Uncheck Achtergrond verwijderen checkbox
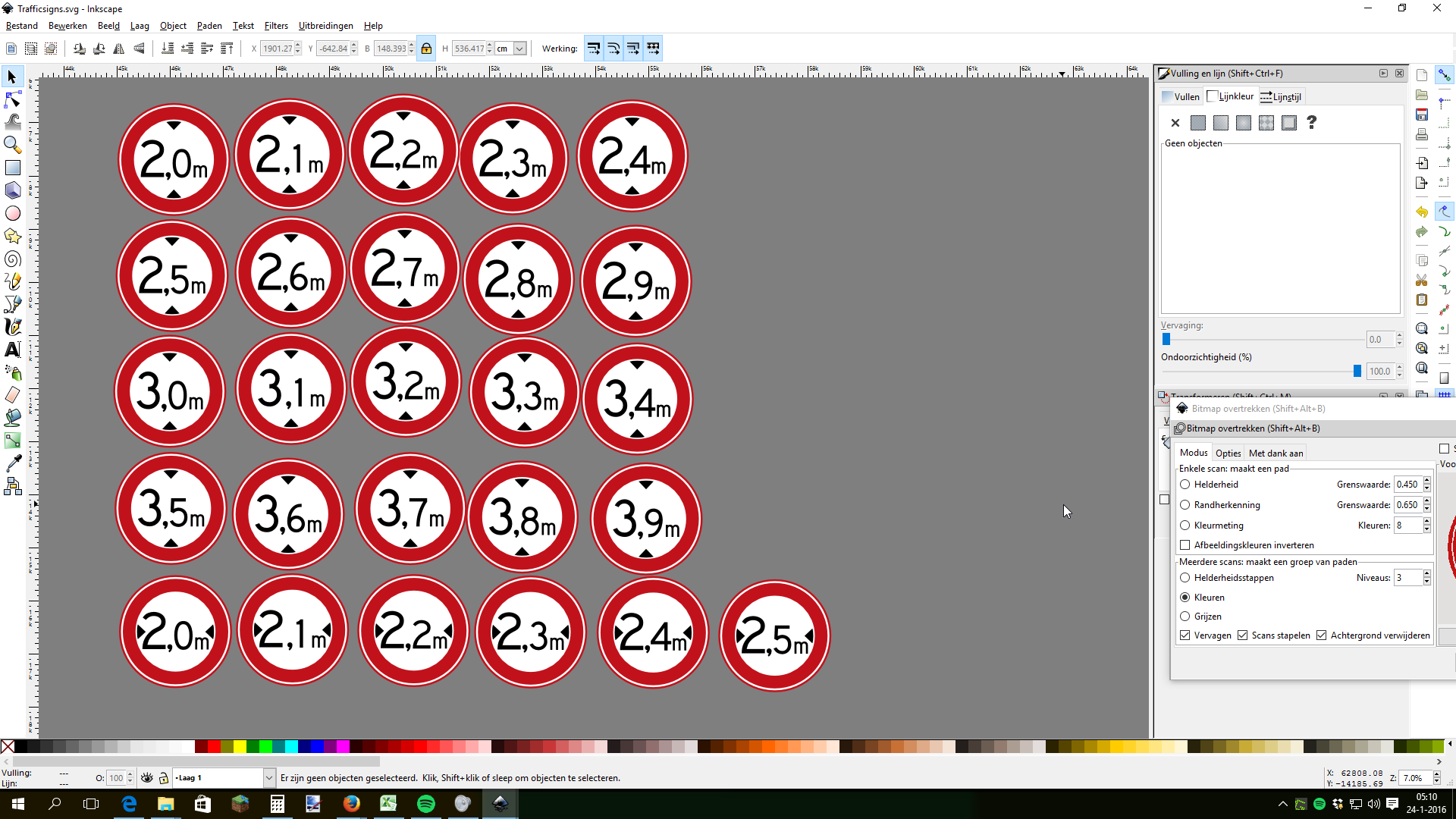1456x819 pixels. 1322,635
